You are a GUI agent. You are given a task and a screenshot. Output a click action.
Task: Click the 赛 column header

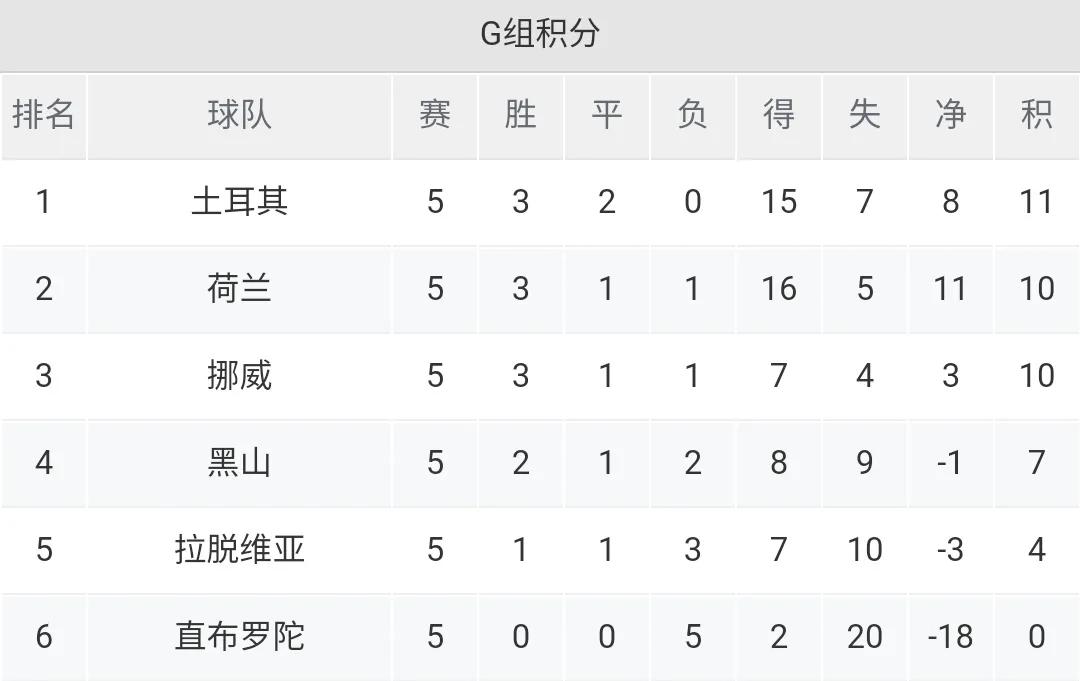pyautogui.click(x=435, y=115)
